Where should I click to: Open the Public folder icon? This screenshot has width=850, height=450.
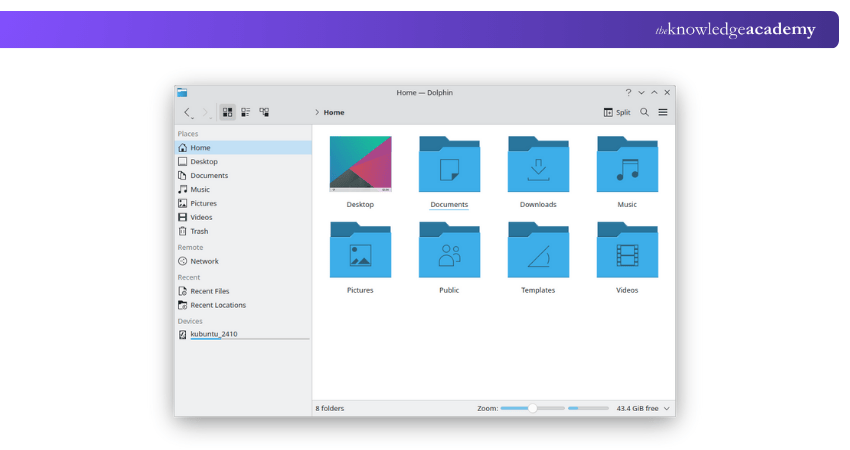pyautogui.click(x=449, y=251)
